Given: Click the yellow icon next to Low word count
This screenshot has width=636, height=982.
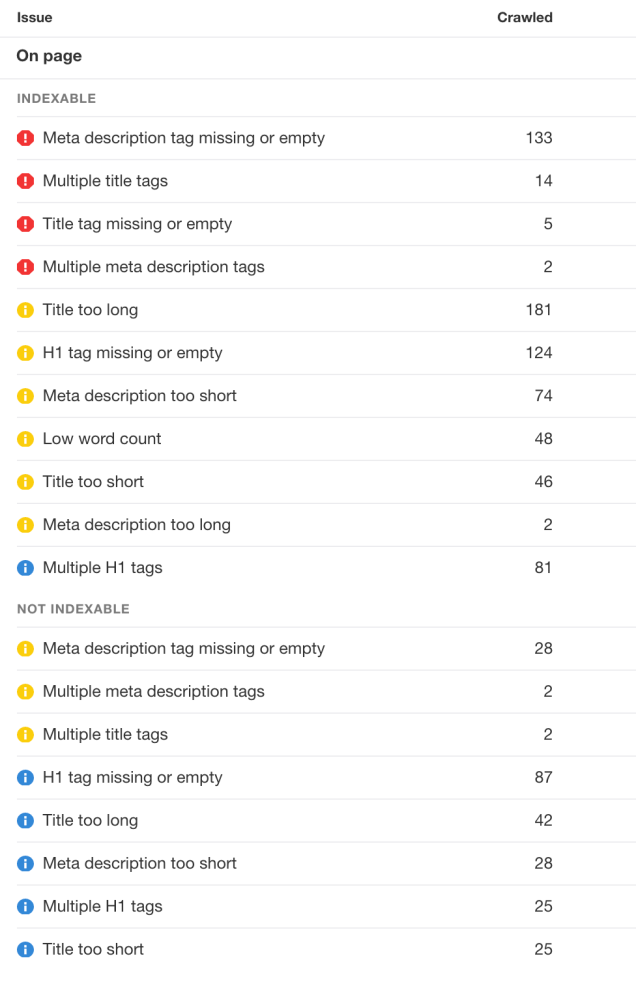Looking at the screenshot, I should [25, 438].
